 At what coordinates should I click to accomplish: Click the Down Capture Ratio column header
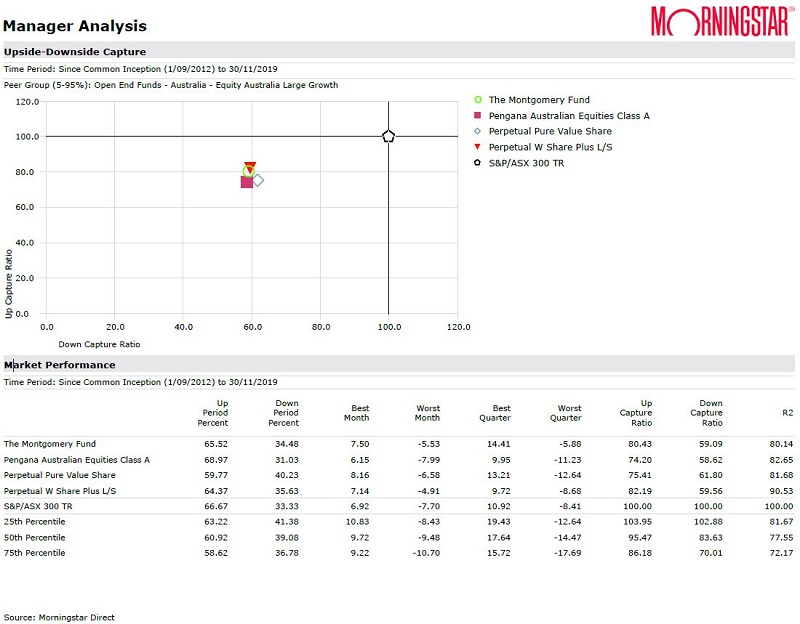tap(706, 413)
